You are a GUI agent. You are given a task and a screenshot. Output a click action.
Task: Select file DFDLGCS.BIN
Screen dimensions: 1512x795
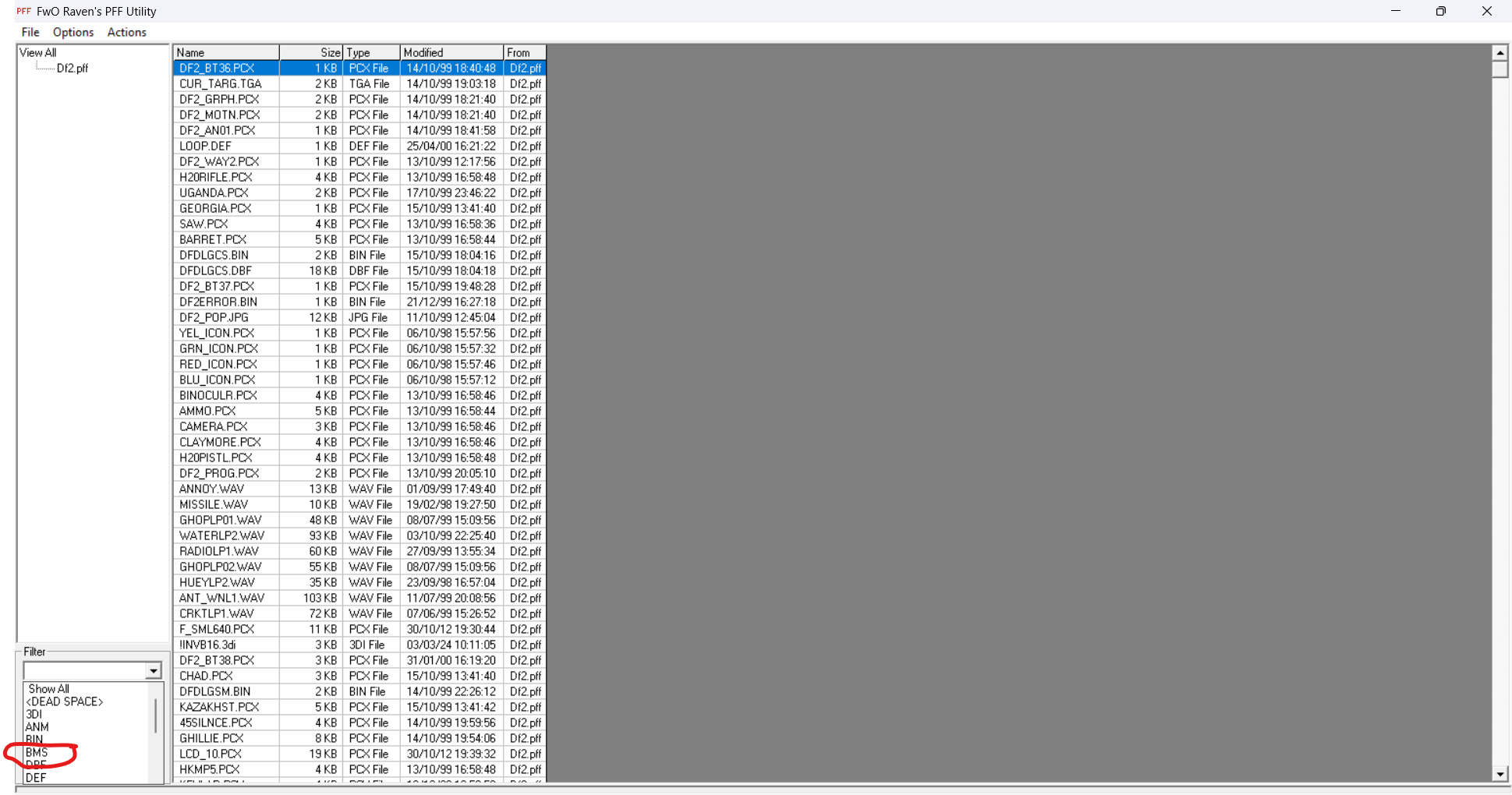214,255
